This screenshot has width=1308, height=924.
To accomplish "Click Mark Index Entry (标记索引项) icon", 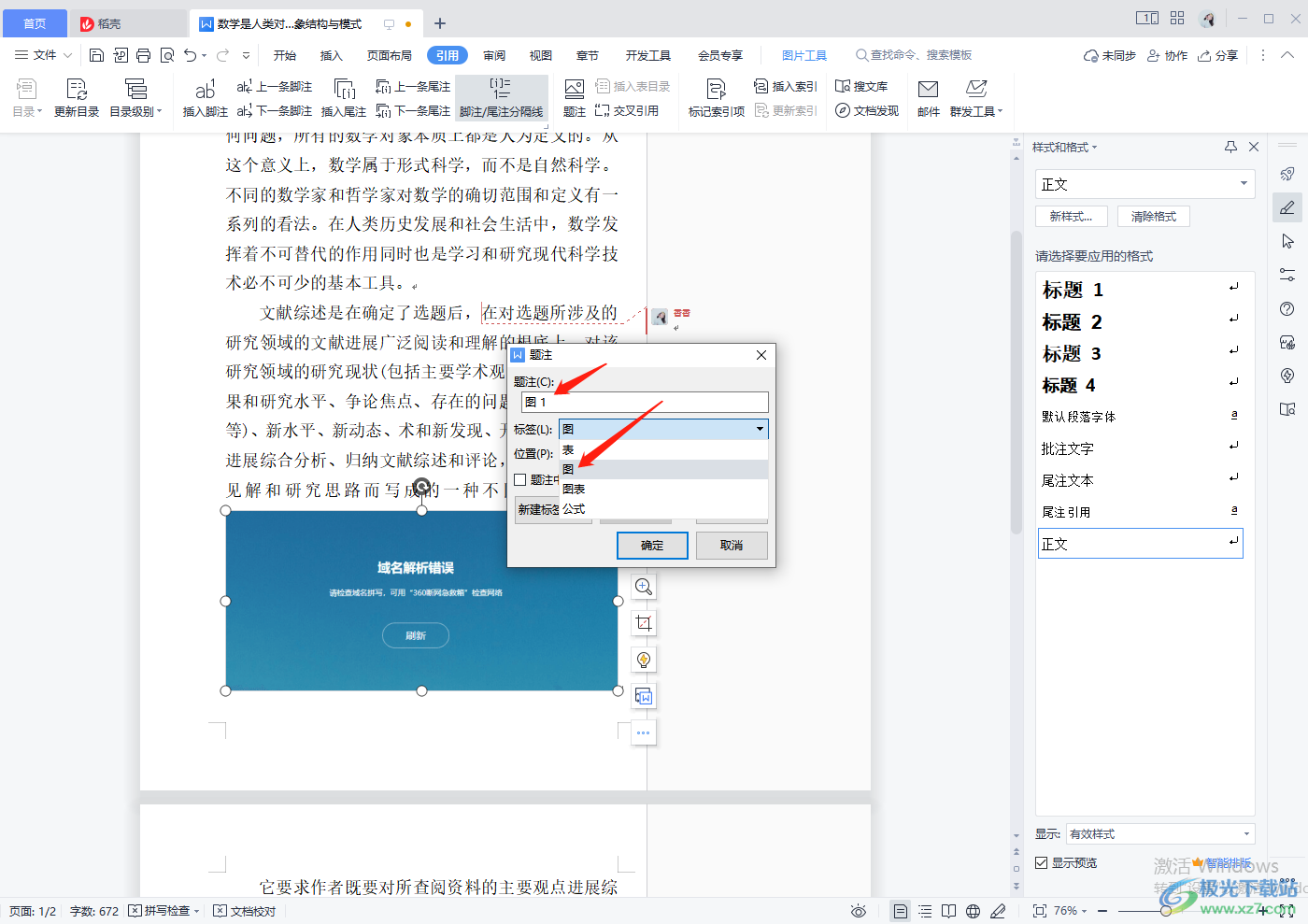I will (717, 97).
